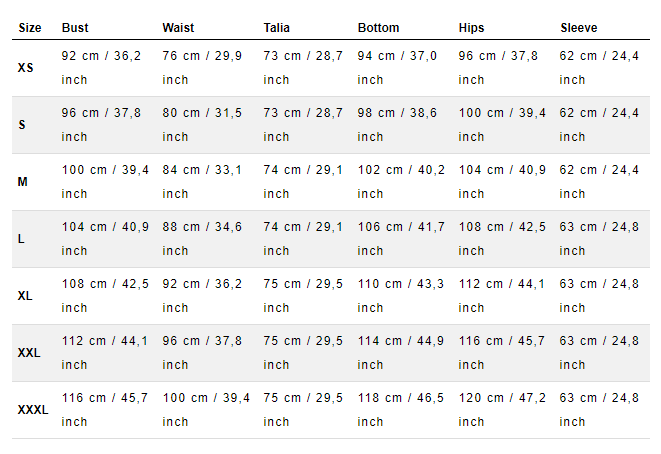Click the XL size row label
This screenshot has height=454, width=661.
point(25,296)
